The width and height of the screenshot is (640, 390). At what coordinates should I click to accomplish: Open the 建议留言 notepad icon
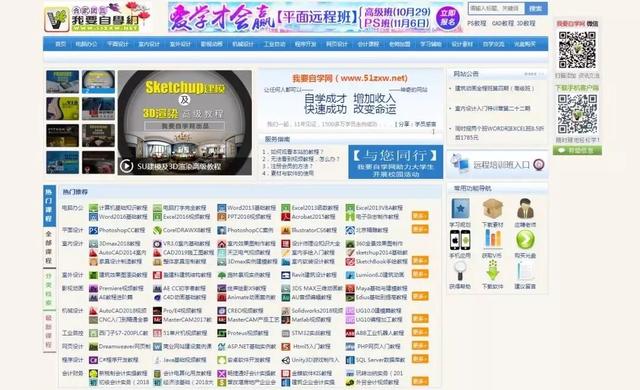pyautogui.click(x=525, y=270)
